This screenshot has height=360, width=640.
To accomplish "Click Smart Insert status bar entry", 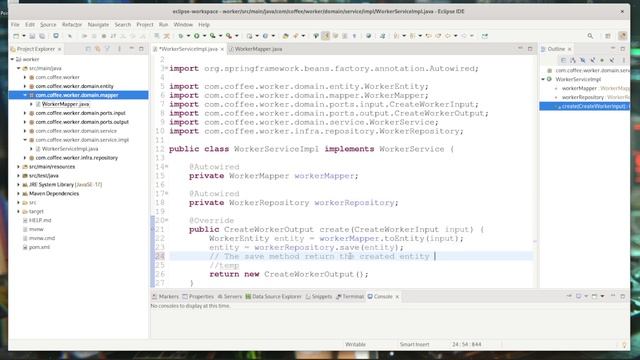I will (x=415, y=344).
